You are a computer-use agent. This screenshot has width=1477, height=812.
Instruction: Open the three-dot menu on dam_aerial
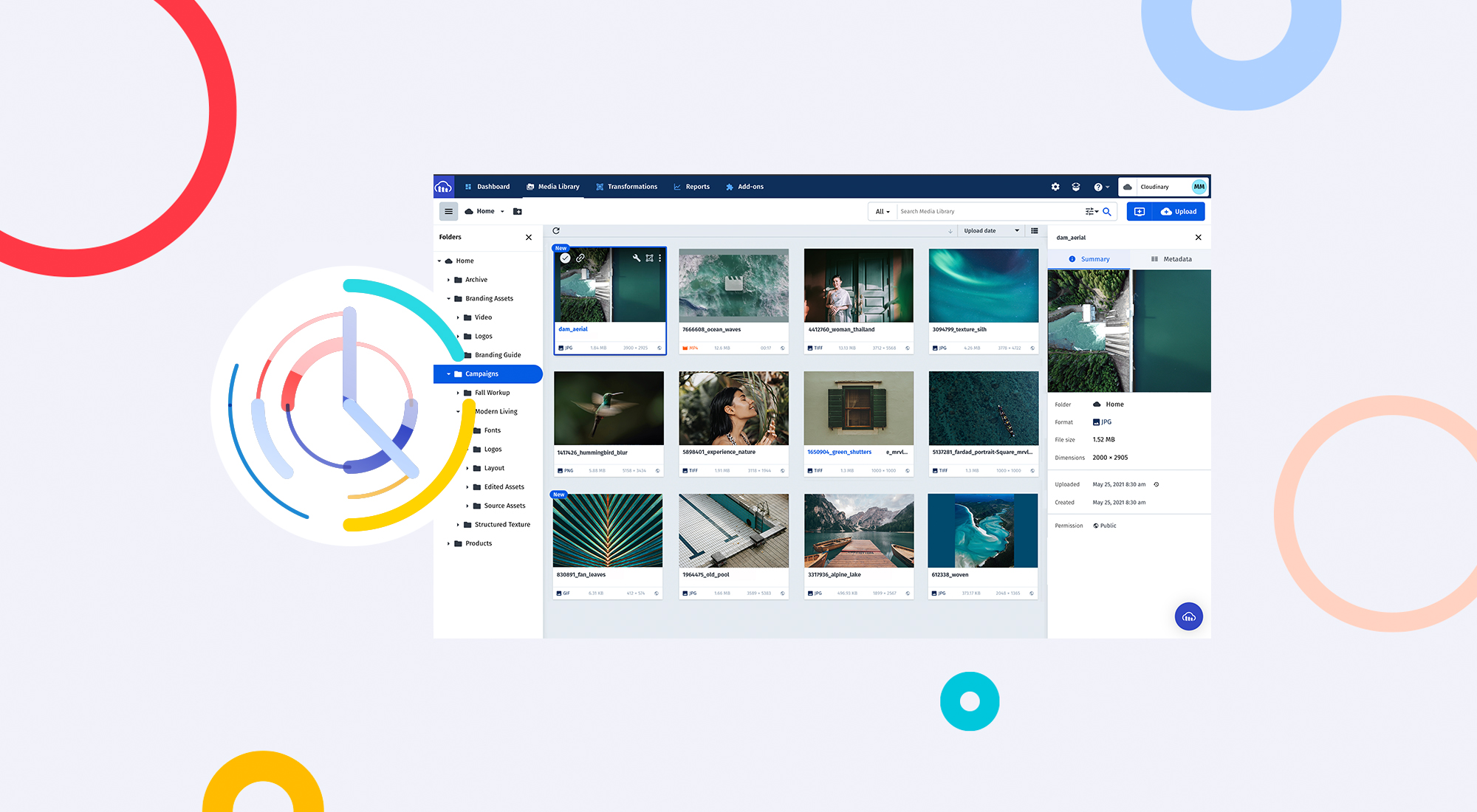[x=659, y=258]
